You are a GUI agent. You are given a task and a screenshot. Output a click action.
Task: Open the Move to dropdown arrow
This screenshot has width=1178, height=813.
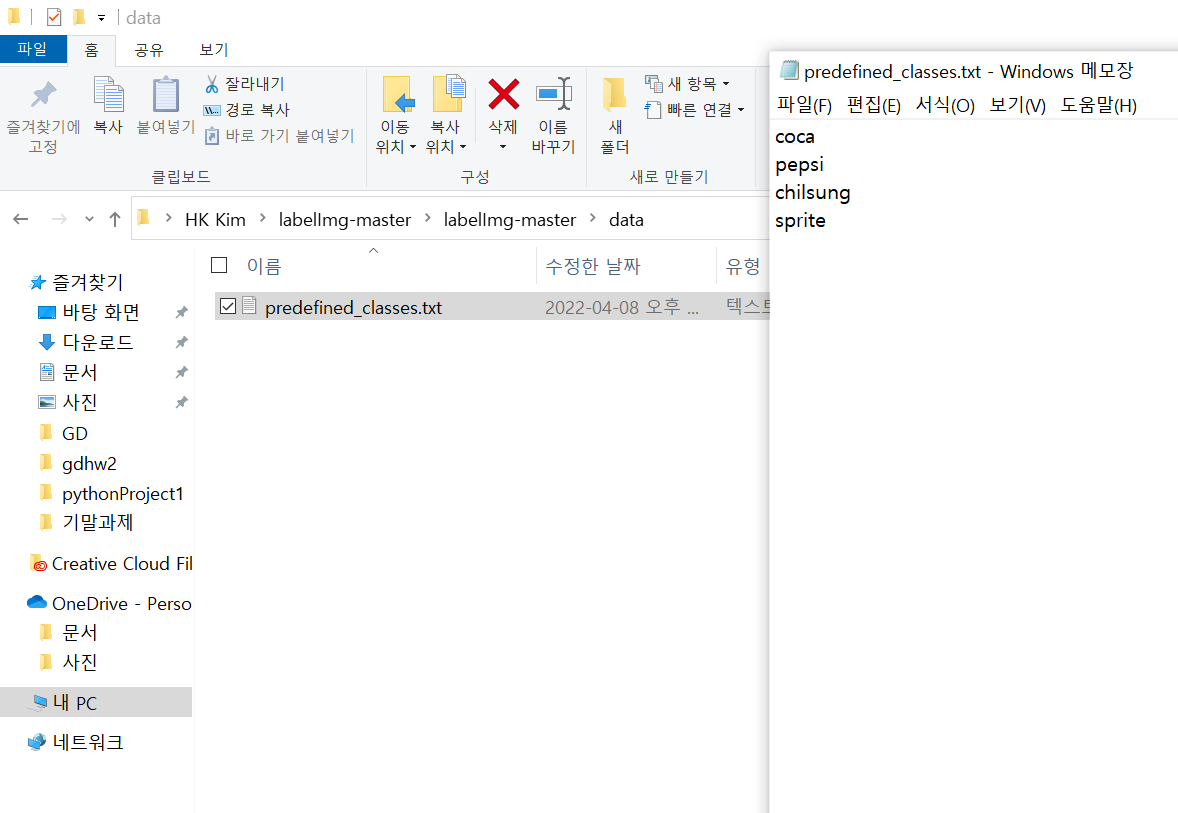coord(412,147)
